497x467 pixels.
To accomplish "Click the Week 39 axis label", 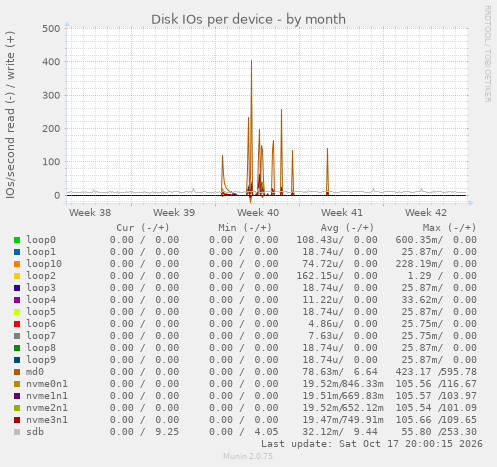I will [174, 212].
